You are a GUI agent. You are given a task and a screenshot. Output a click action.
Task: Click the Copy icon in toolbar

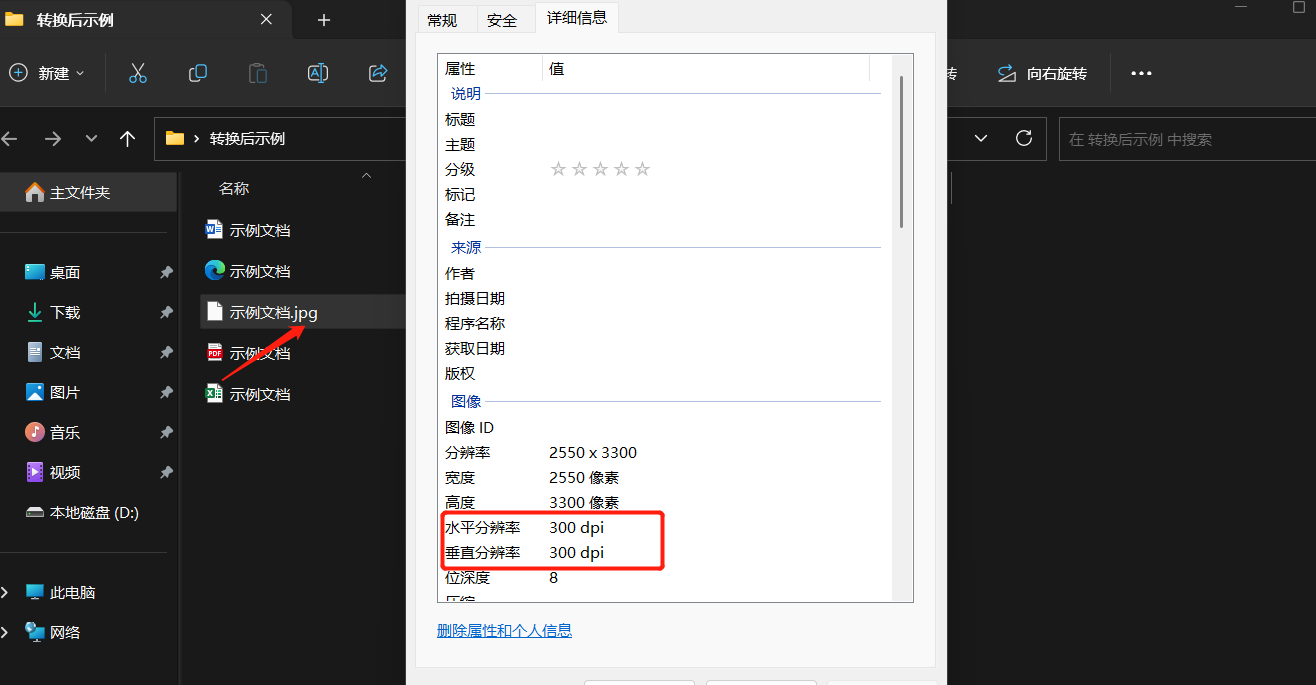coord(198,73)
